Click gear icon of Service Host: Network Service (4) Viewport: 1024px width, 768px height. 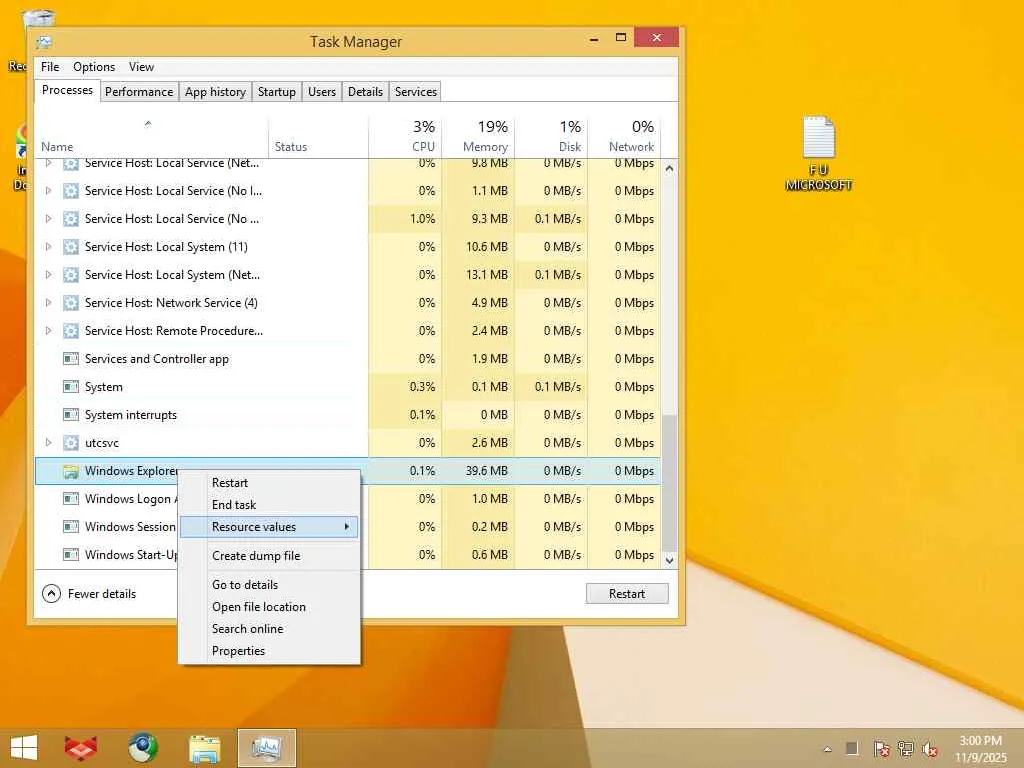71,303
